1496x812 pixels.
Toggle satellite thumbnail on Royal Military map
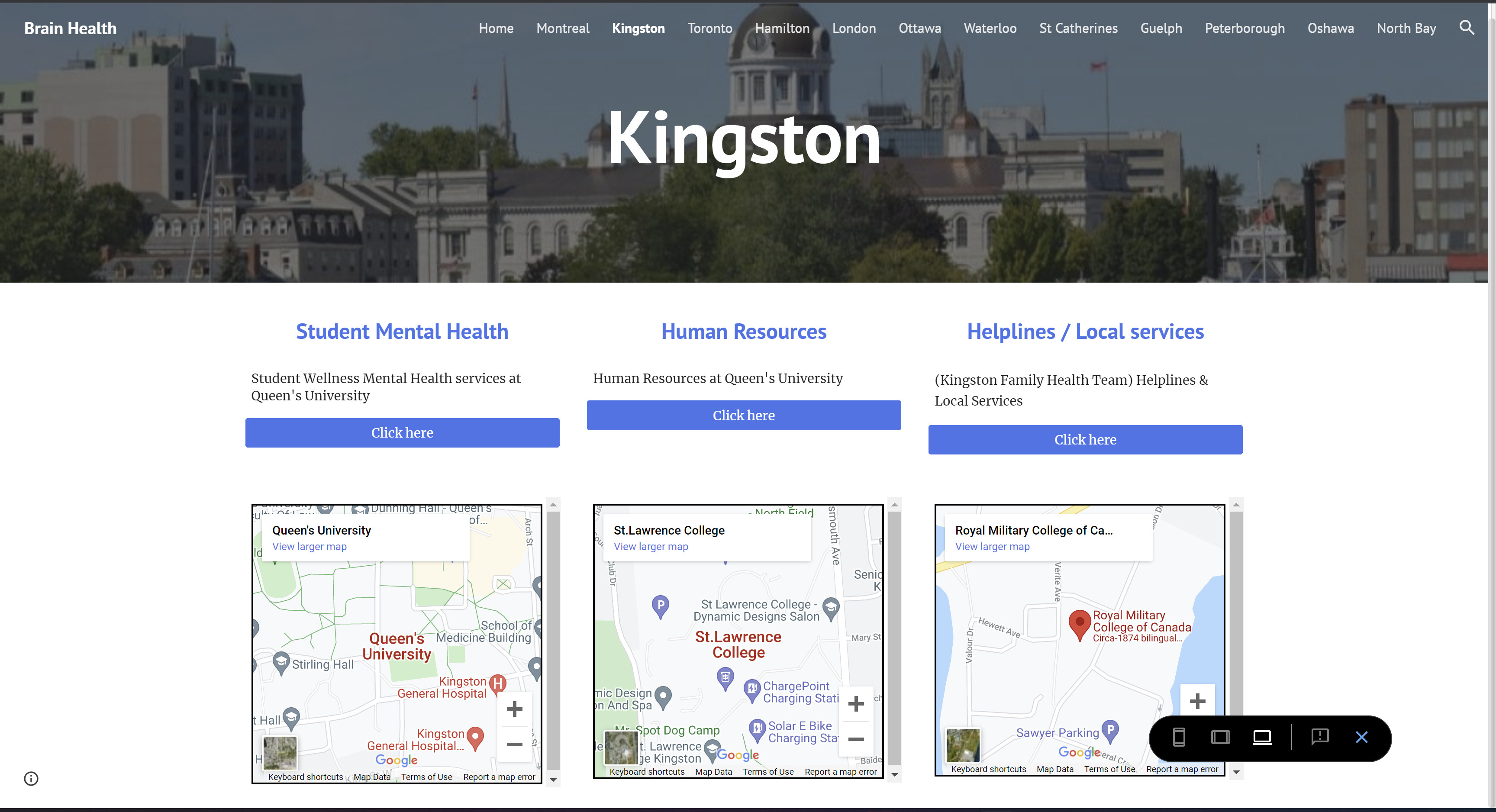[962, 744]
